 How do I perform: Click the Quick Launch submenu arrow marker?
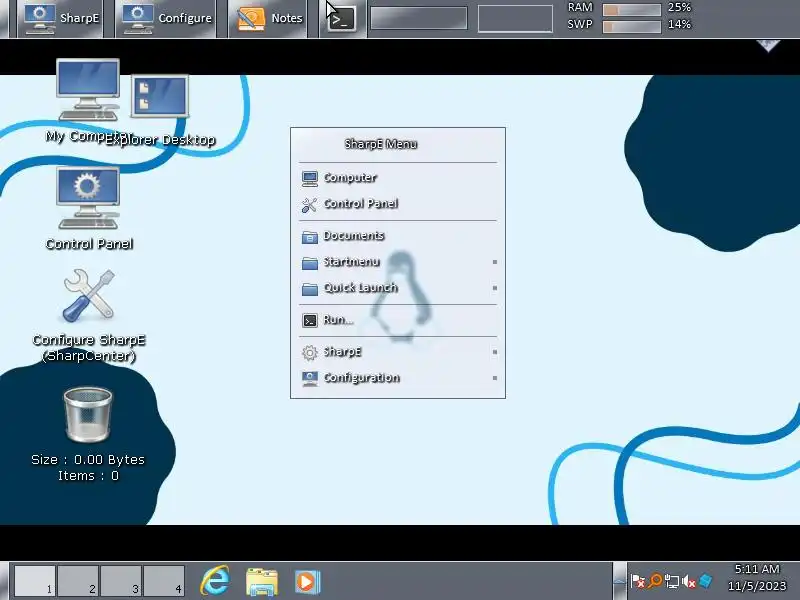tap(494, 288)
